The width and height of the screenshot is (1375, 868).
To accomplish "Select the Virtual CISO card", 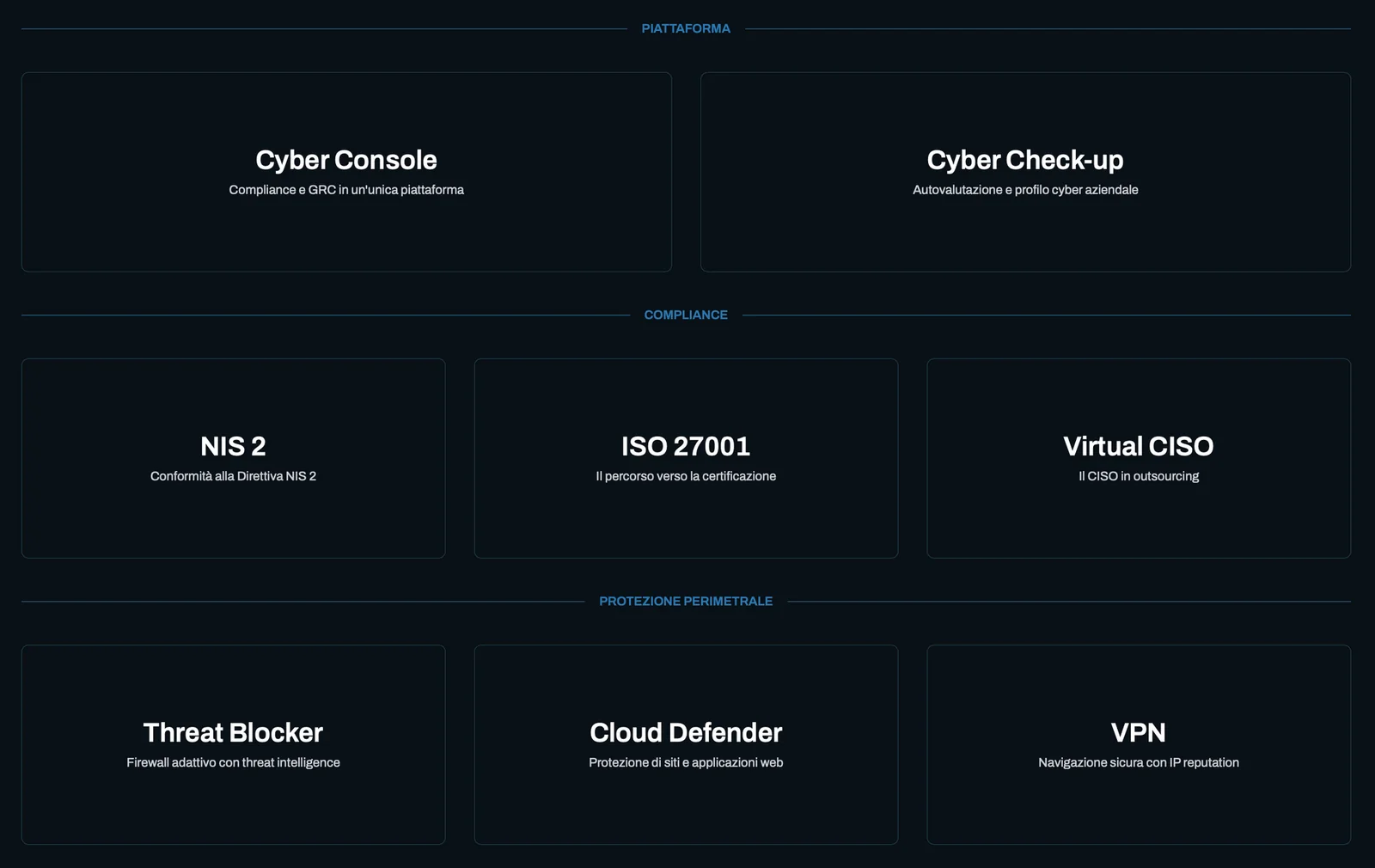I will click(x=1139, y=458).
